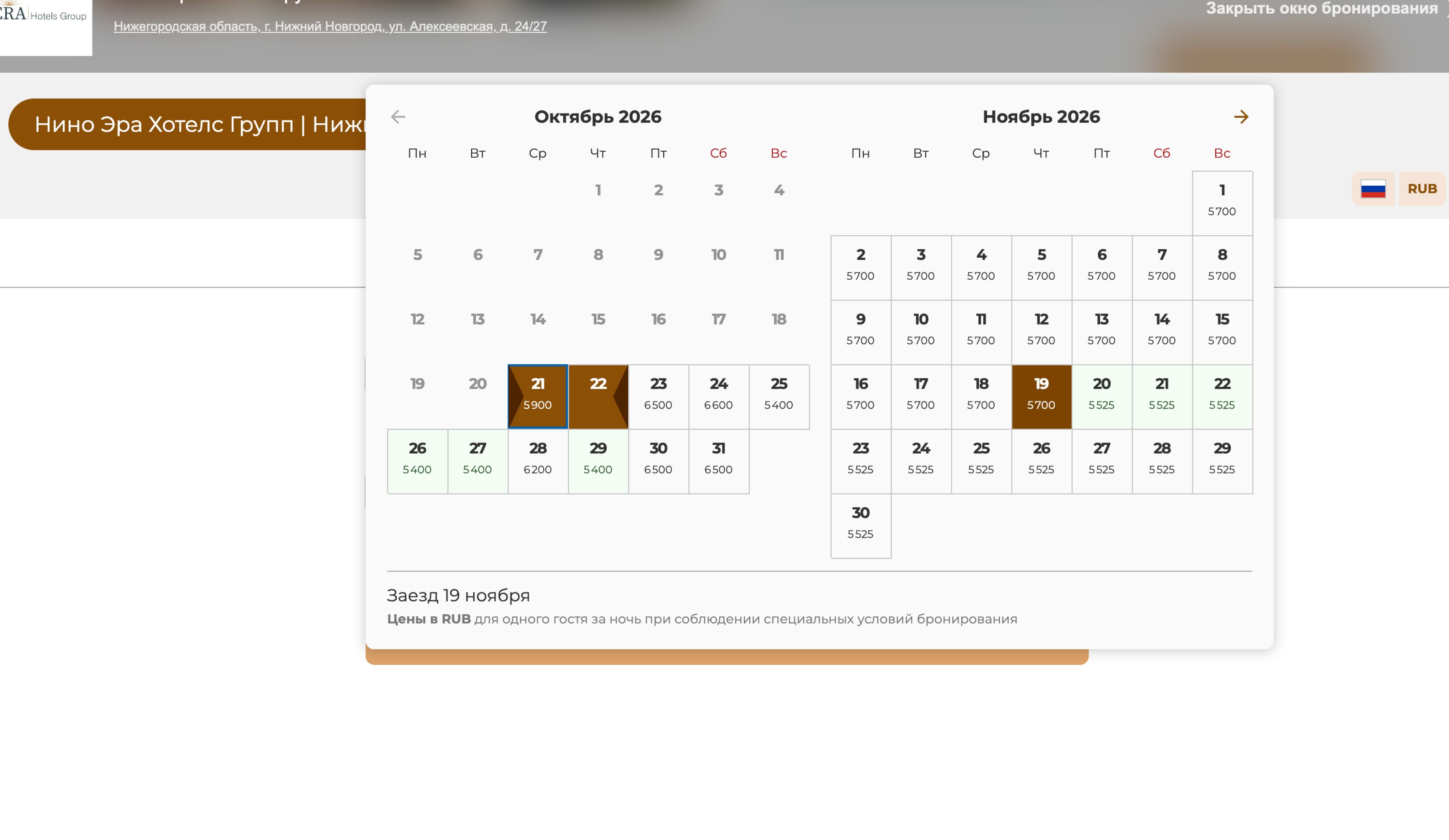
Task: Click the Nino Era Hotels Group button
Action: [x=188, y=124]
